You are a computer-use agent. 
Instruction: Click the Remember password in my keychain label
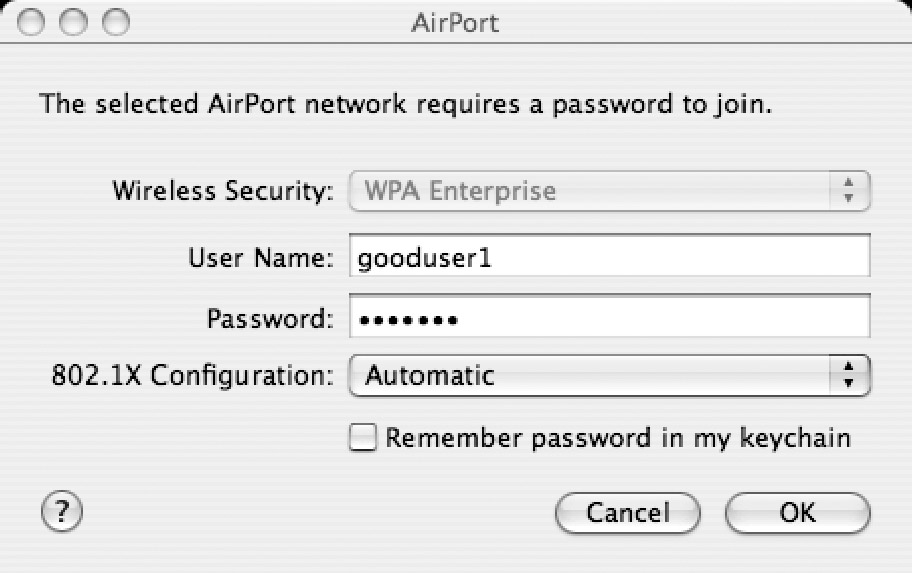point(618,437)
